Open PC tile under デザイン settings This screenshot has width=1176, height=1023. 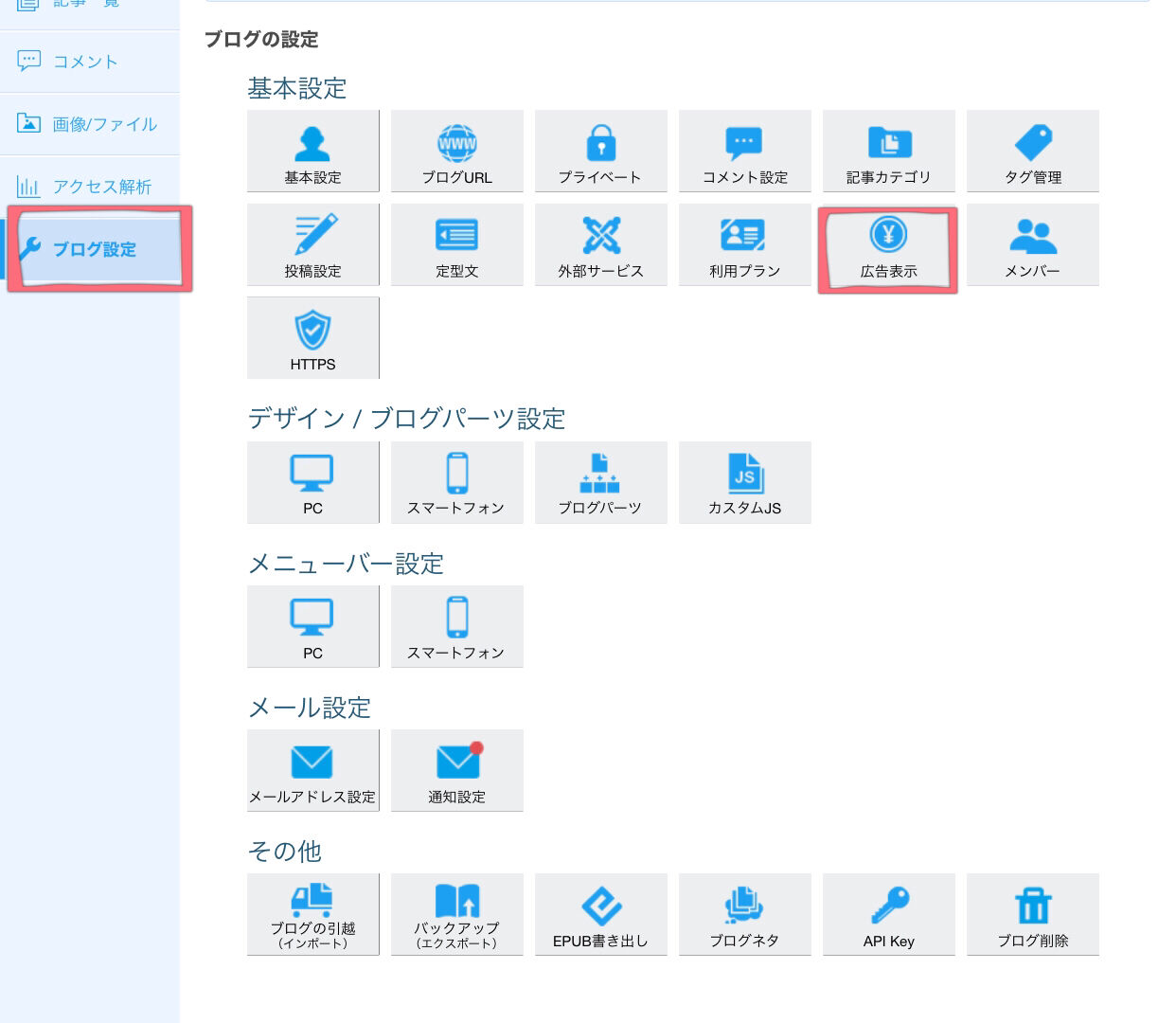pos(312,482)
